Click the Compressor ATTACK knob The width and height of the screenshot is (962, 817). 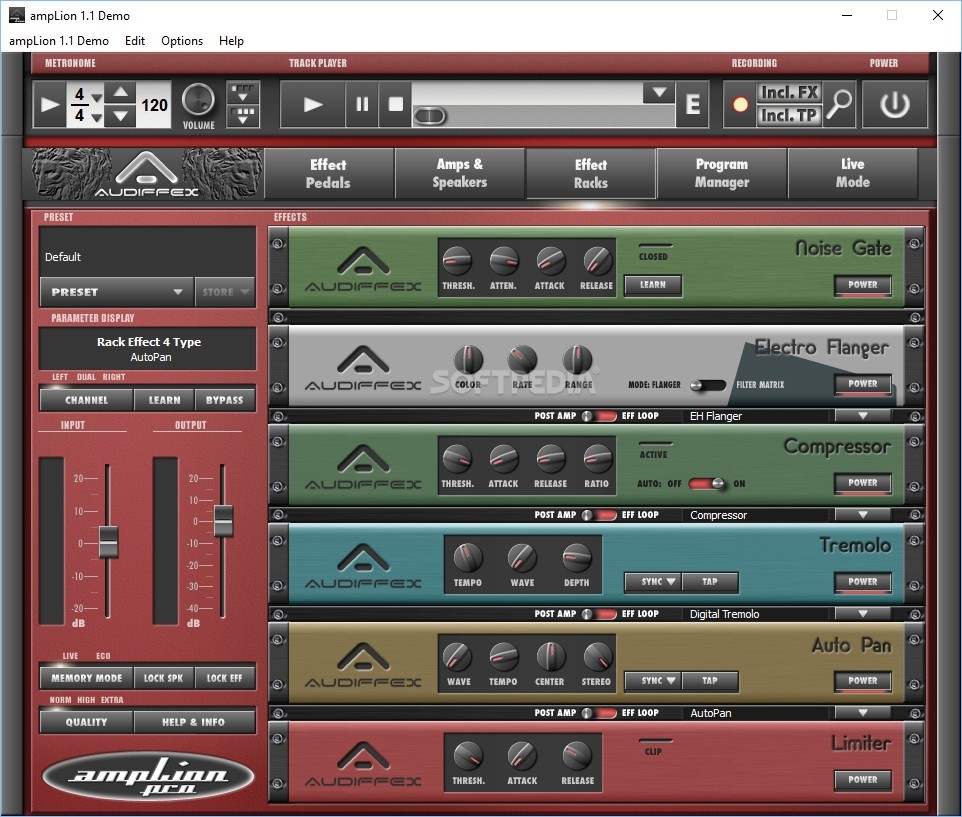[x=504, y=459]
